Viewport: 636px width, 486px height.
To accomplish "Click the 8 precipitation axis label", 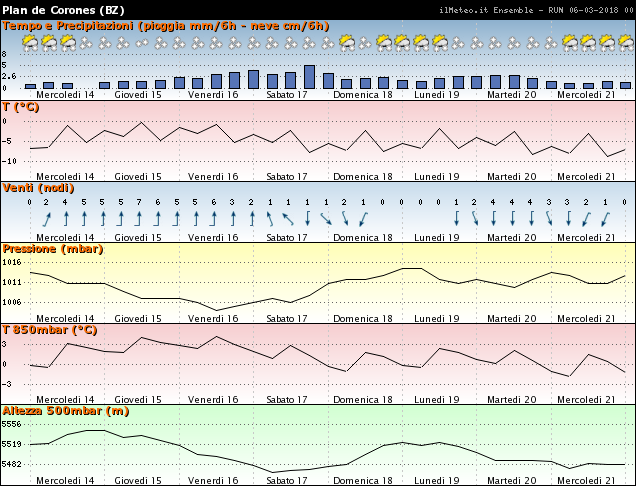I will coord(4,54).
